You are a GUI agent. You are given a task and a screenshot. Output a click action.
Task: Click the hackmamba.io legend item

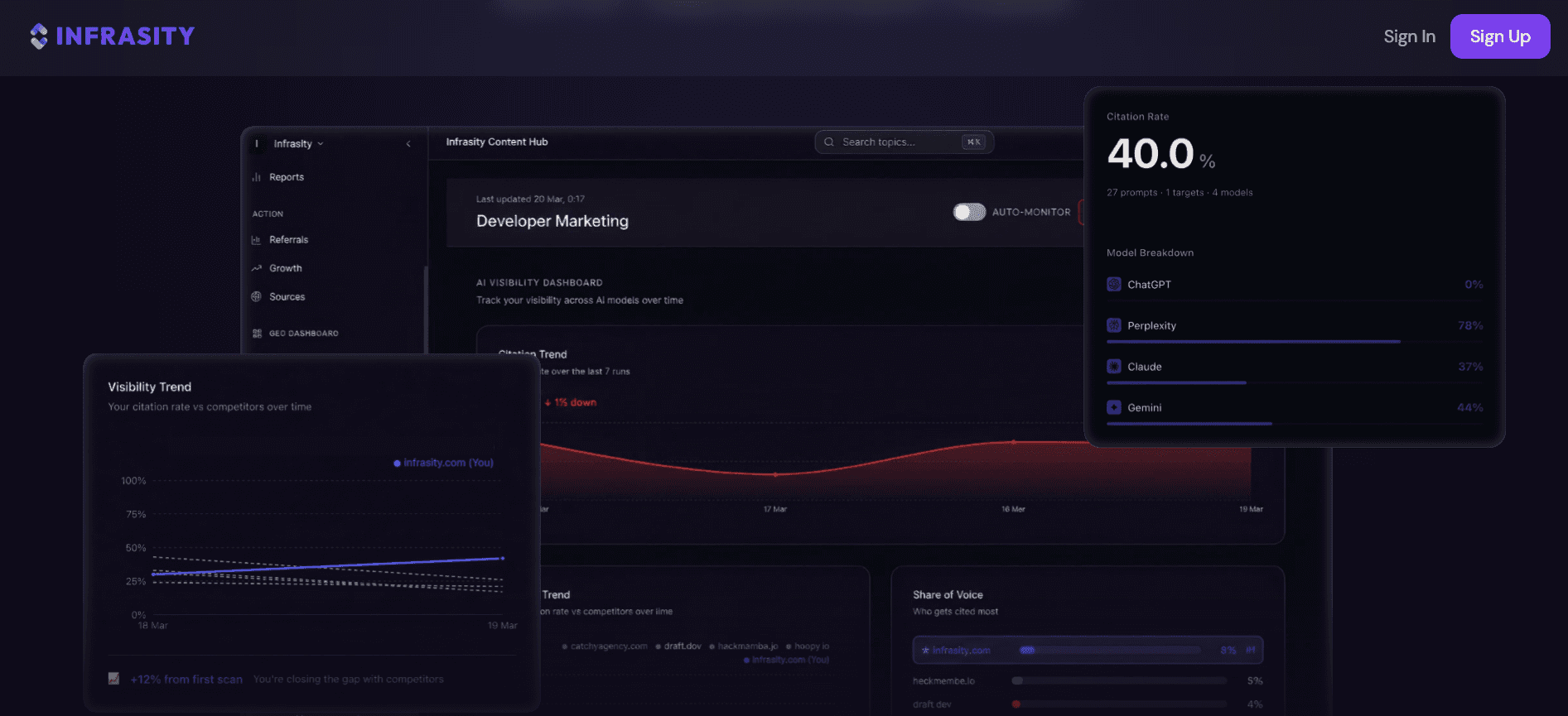744,646
